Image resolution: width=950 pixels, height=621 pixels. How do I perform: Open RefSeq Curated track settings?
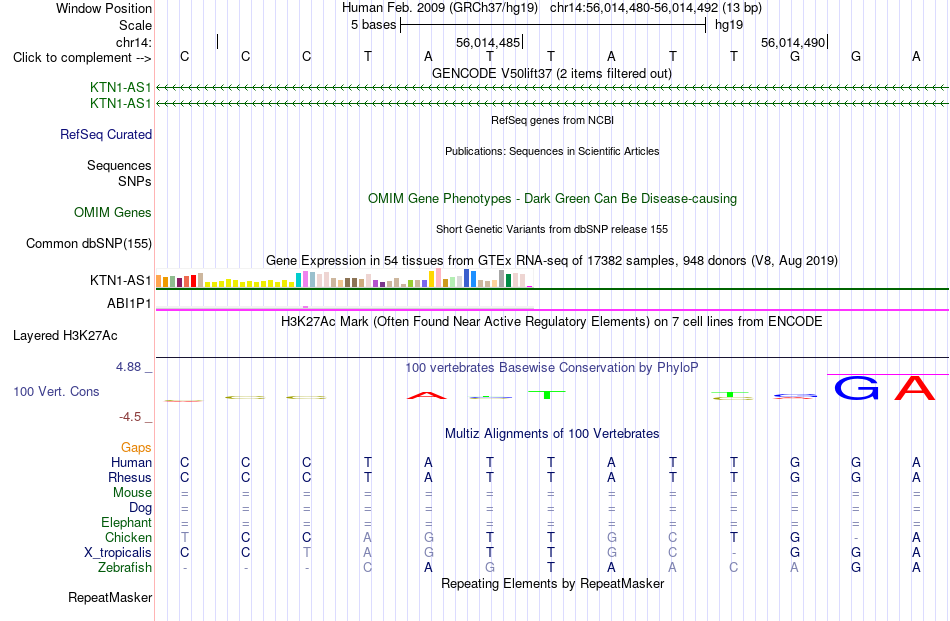point(105,134)
